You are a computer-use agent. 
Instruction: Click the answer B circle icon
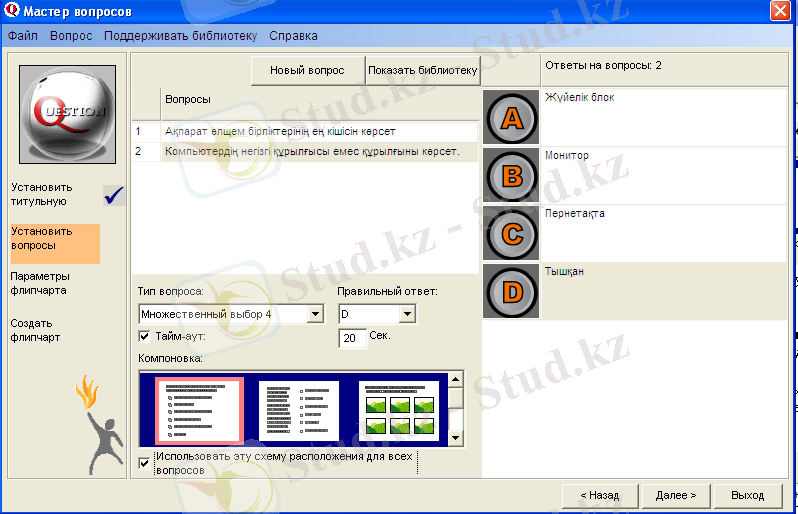(511, 177)
